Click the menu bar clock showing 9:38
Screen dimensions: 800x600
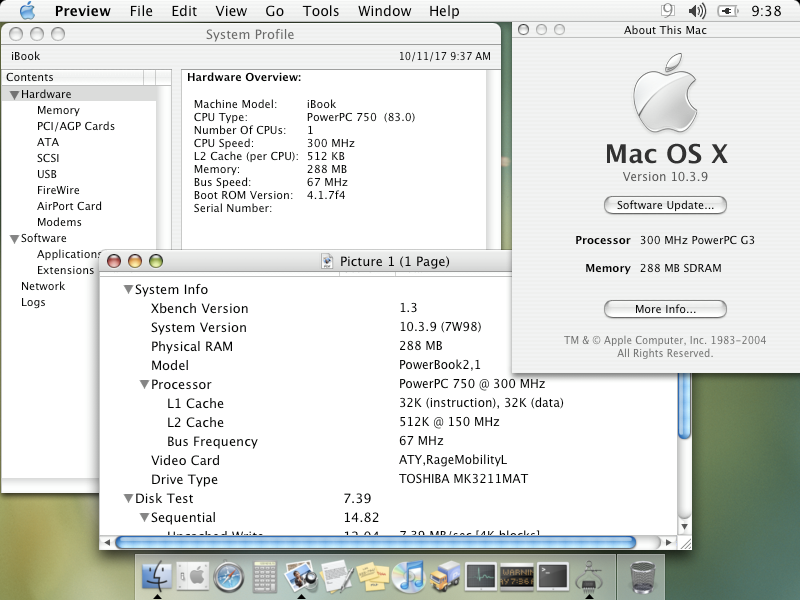pyautogui.click(x=766, y=11)
